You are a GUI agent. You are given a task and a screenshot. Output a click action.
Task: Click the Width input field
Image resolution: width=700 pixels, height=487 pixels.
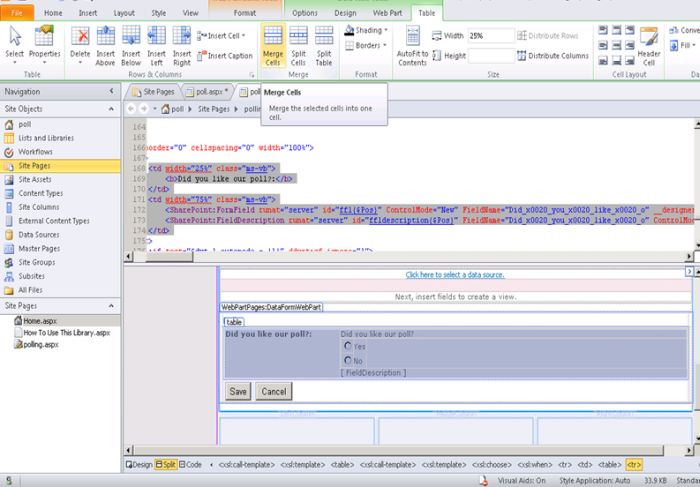tap(491, 35)
